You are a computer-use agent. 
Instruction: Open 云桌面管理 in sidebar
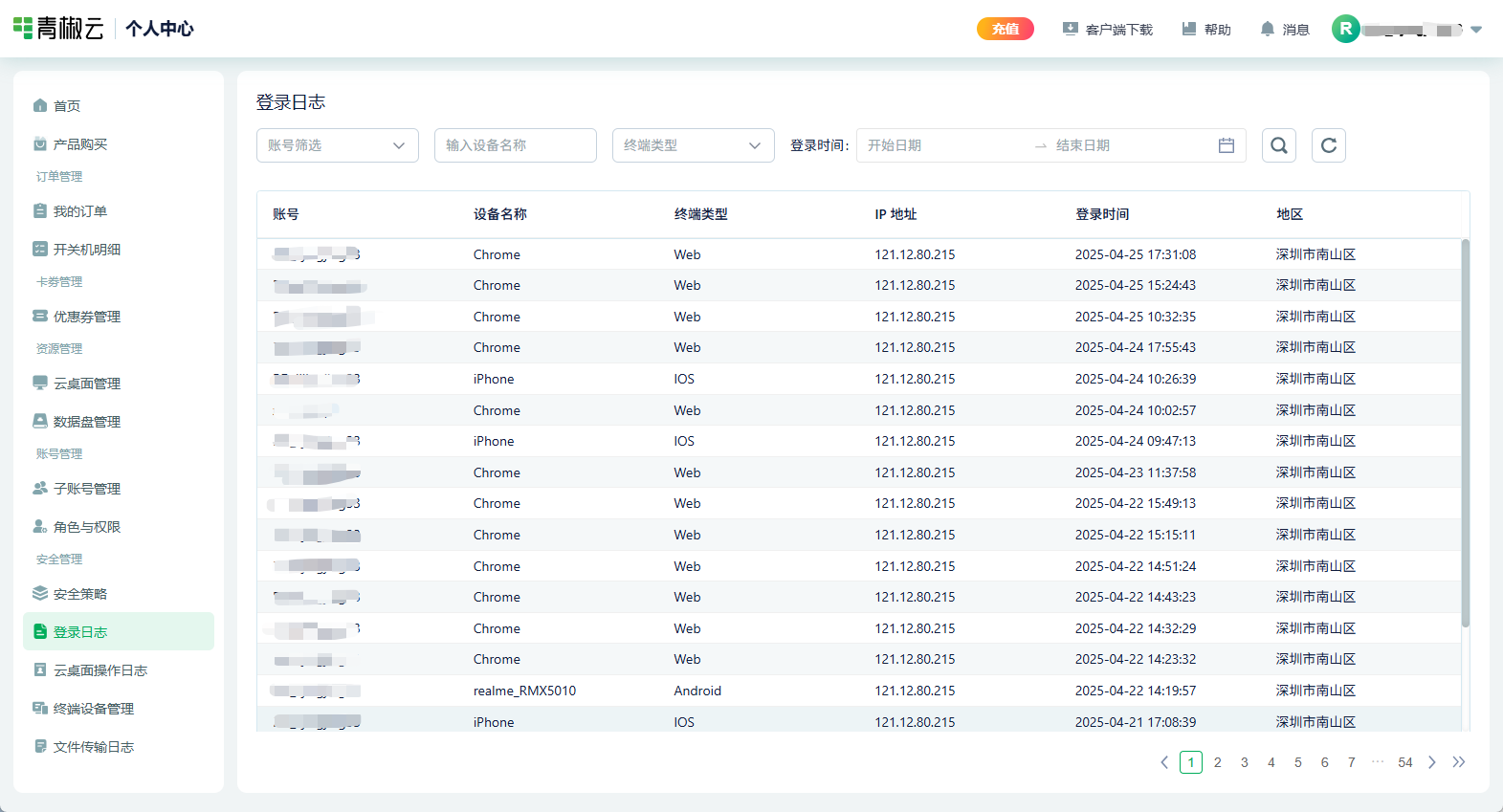(119, 383)
